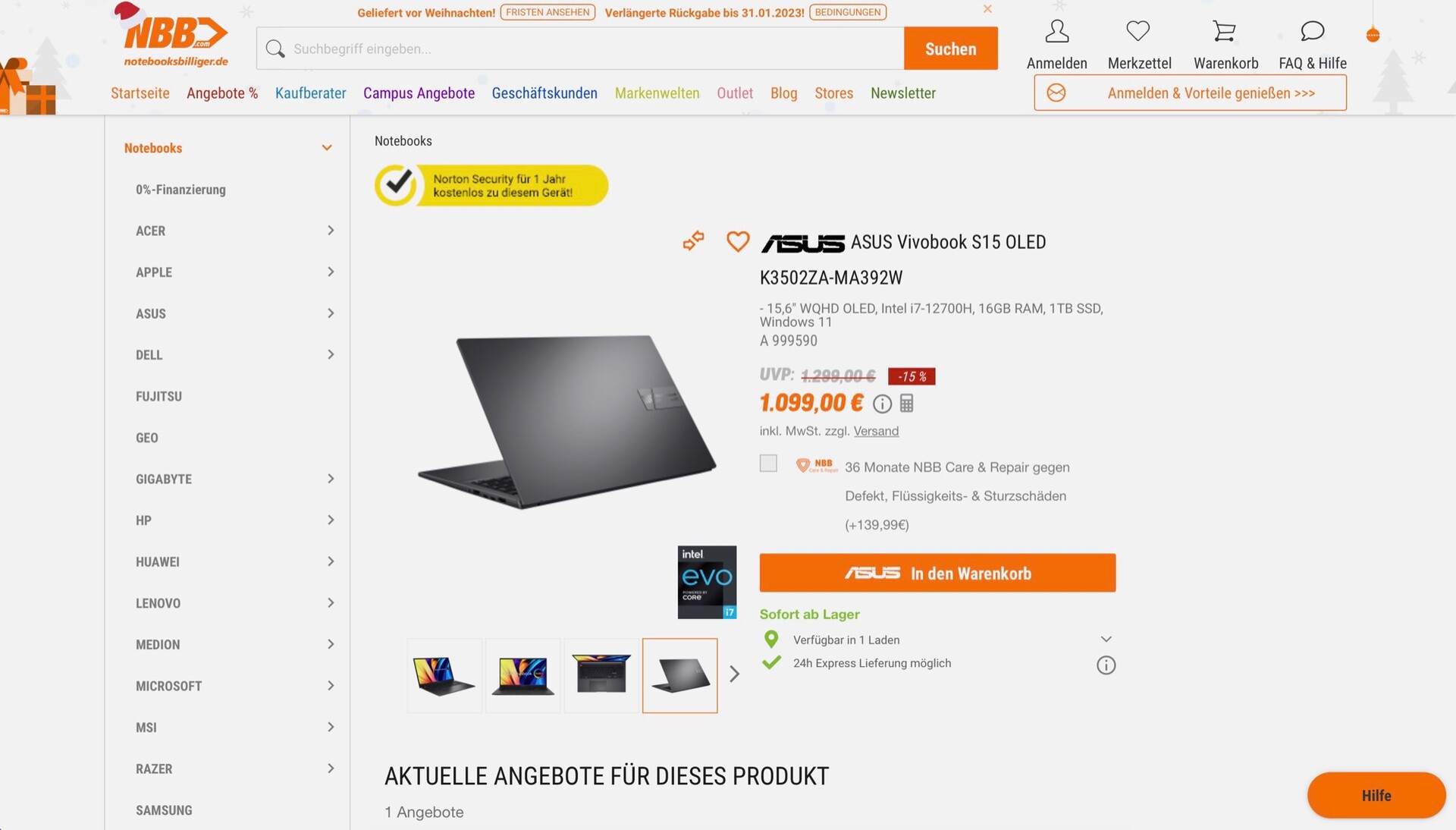The height and width of the screenshot is (830, 1456).
Task: Open the Merkzettel heart icon in header
Action: click(x=1137, y=31)
